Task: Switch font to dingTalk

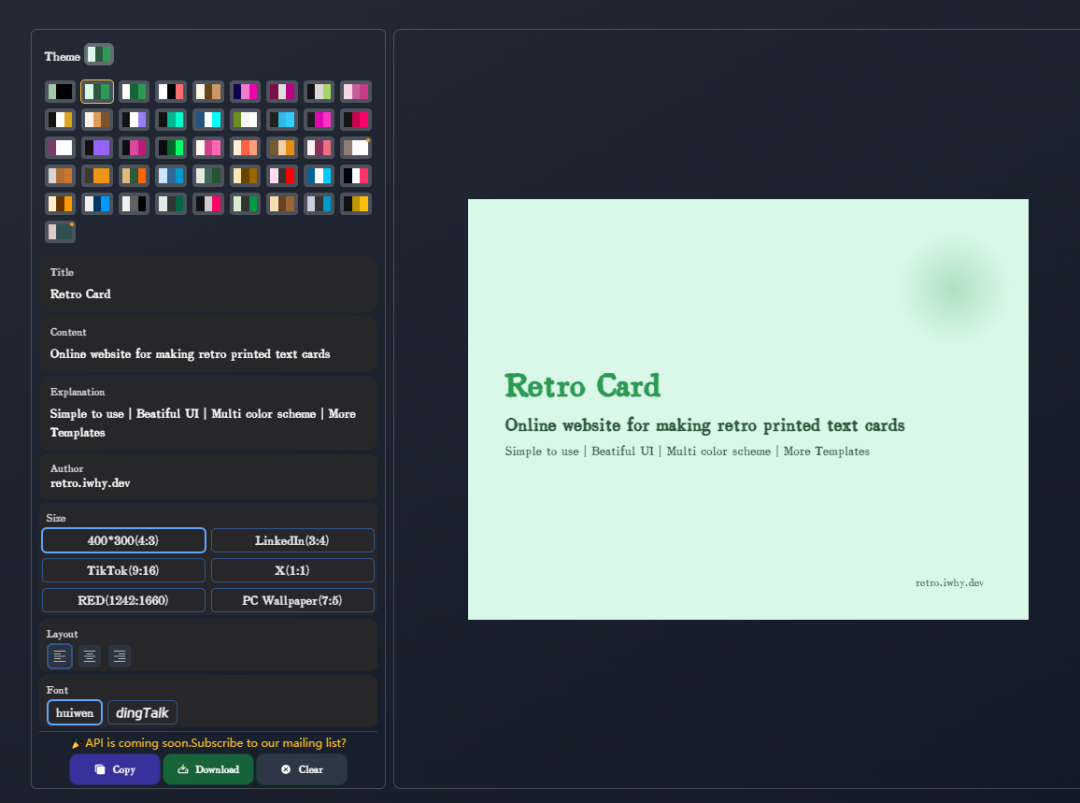Action: pos(142,712)
